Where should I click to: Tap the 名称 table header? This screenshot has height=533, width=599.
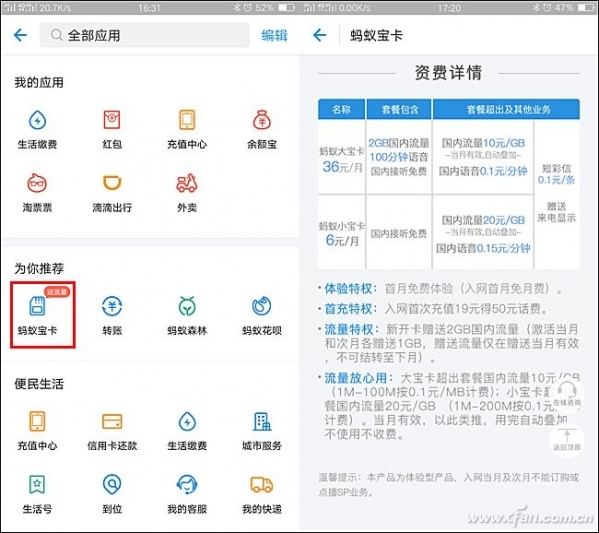pyautogui.click(x=342, y=110)
